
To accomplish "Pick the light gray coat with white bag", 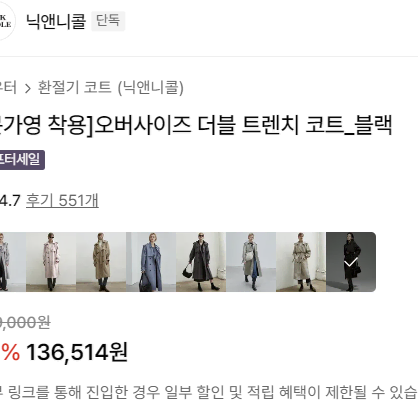I will pyautogui.click(x=251, y=262).
